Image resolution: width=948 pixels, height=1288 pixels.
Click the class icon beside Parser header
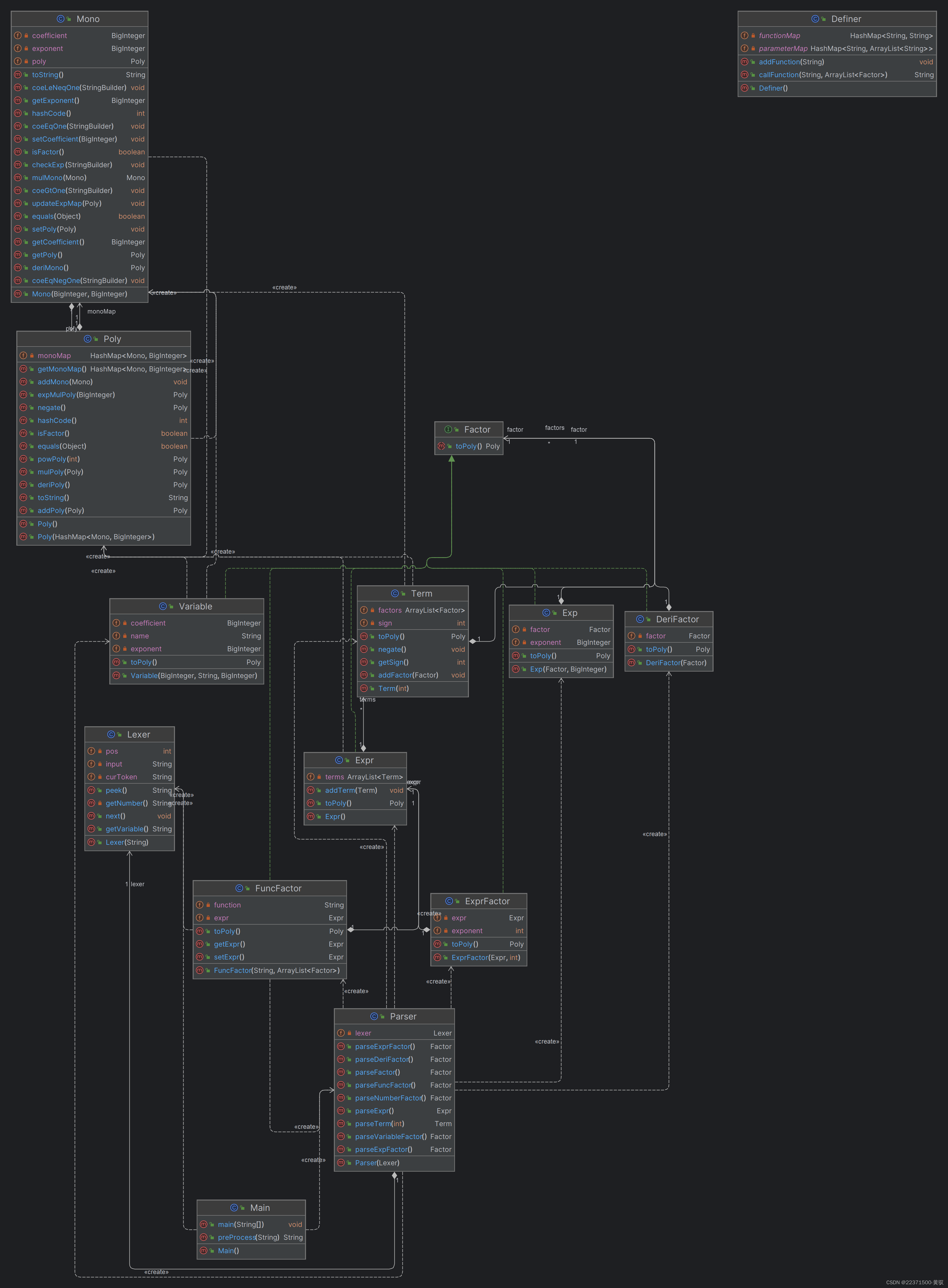(x=374, y=1016)
